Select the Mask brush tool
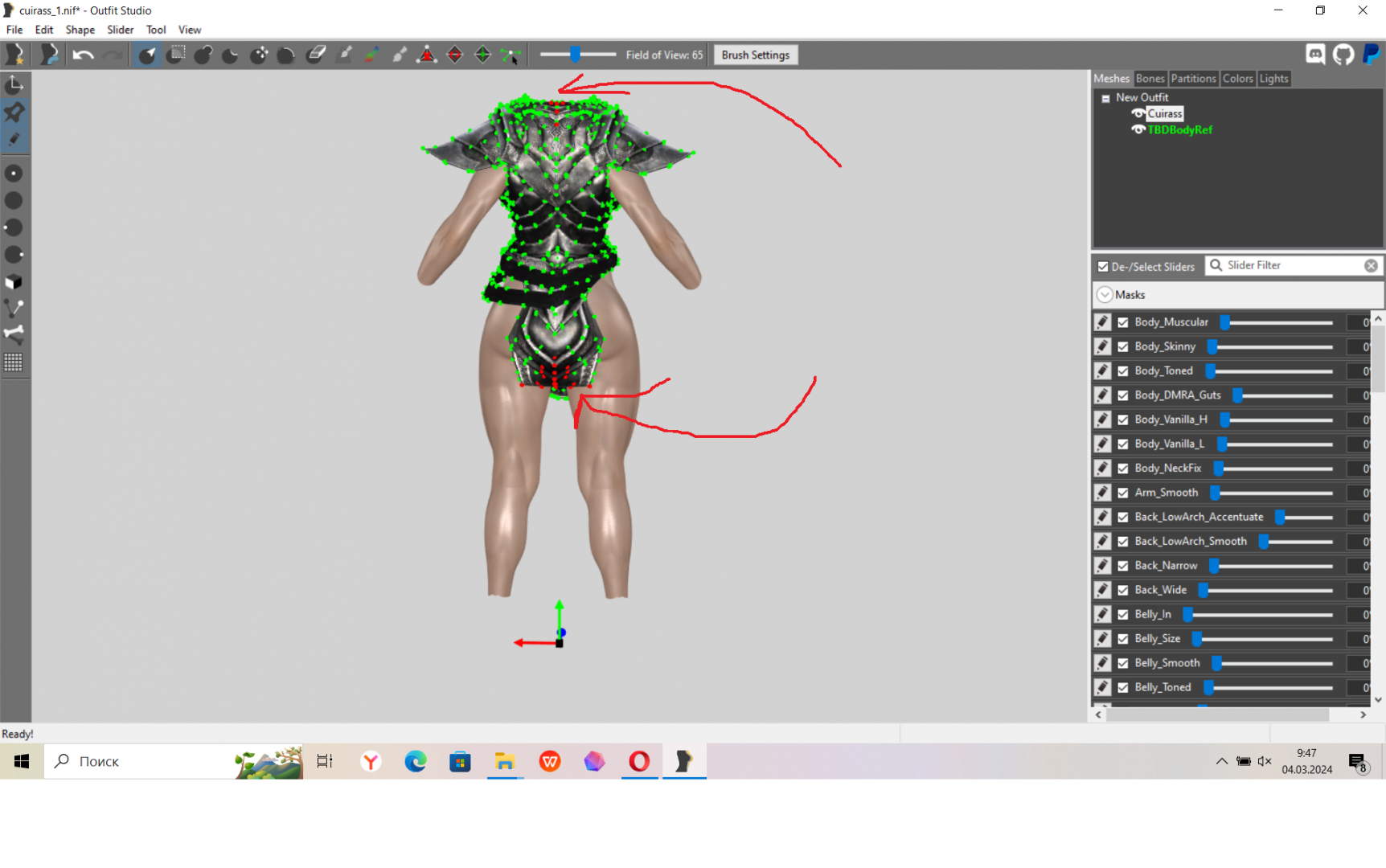The image size is (1386, 868). point(176,55)
